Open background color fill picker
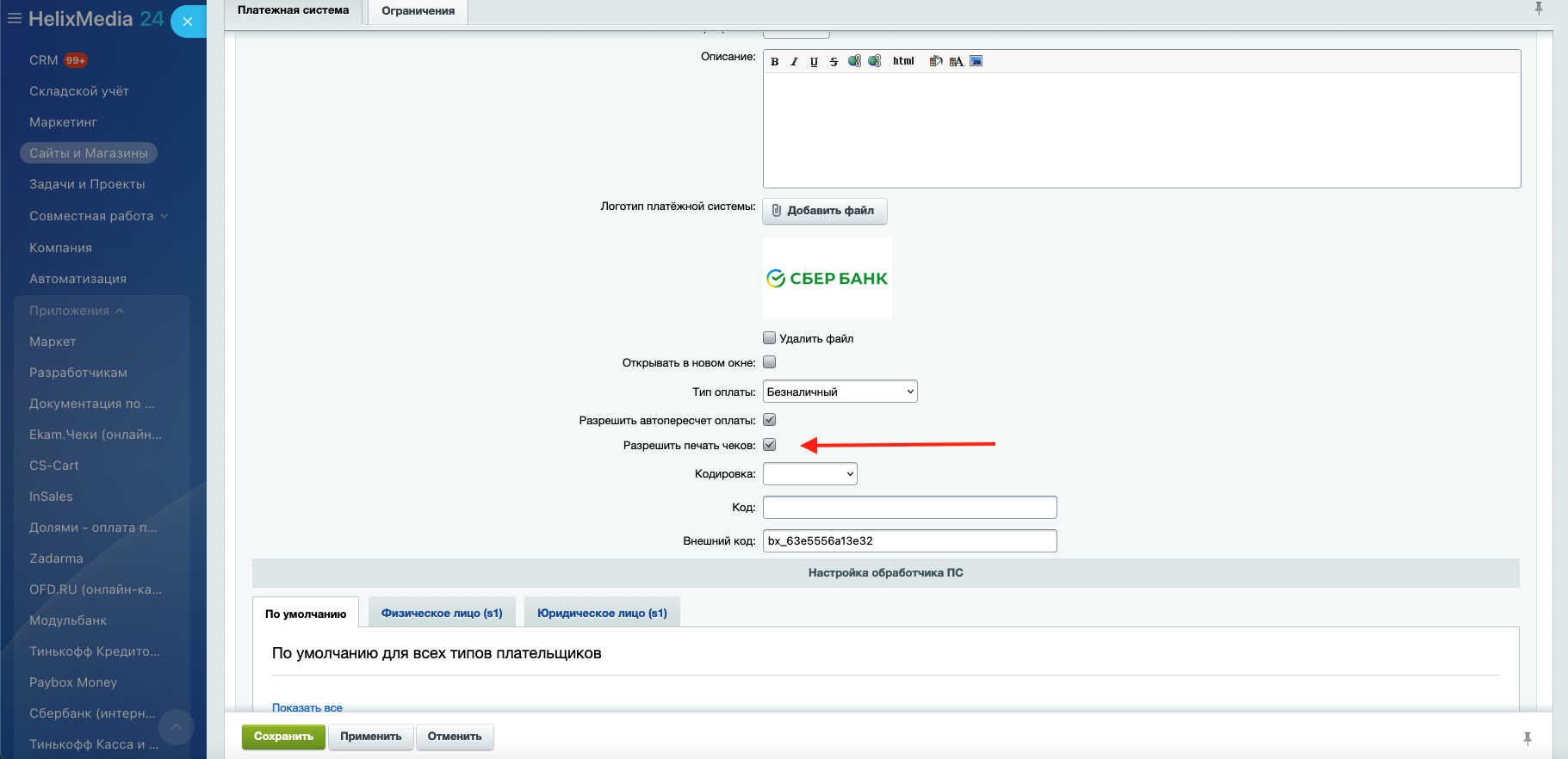The width and height of the screenshot is (1568, 759). [936, 61]
